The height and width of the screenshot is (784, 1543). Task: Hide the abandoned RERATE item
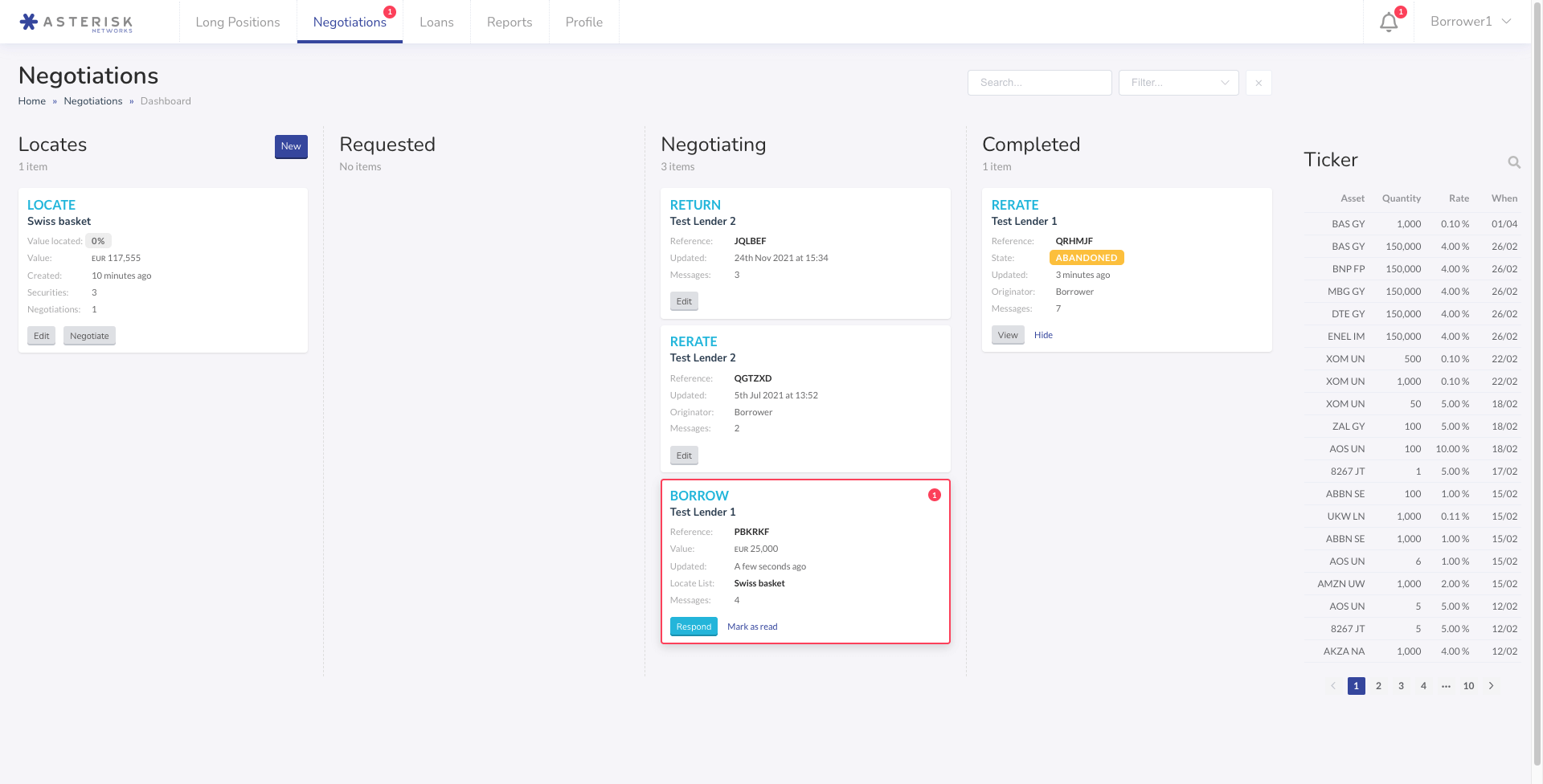click(x=1043, y=335)
